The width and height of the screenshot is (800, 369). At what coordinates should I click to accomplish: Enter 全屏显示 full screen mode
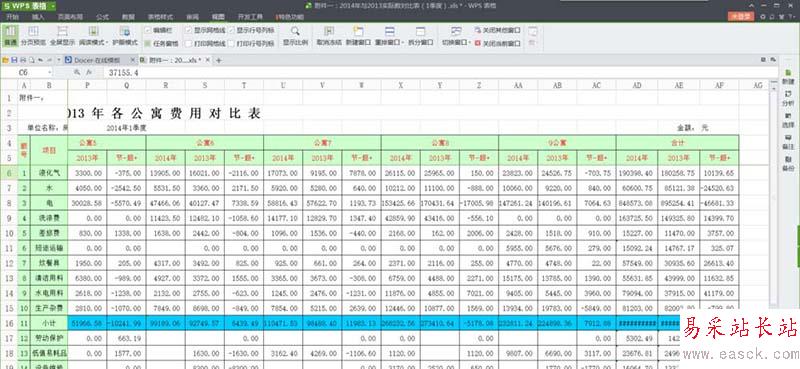point(62,35)
